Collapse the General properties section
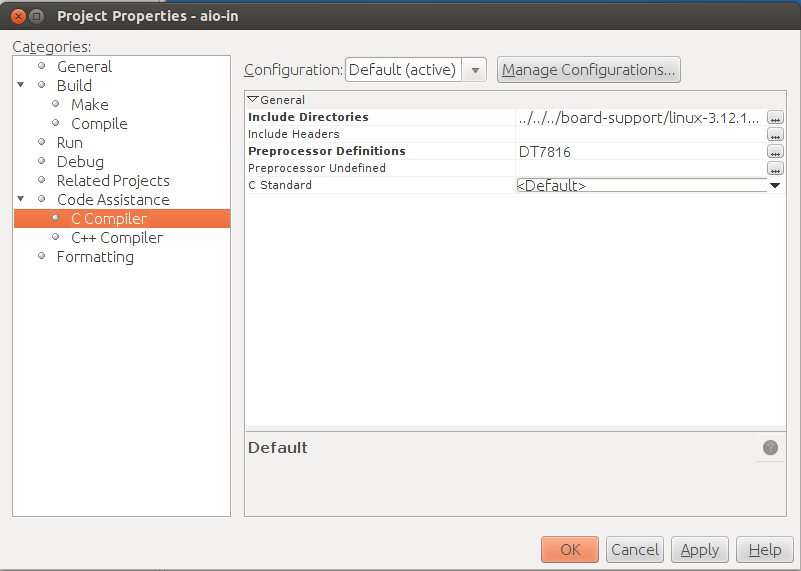This screenshot has height=571, width=801. click(253, 100)
